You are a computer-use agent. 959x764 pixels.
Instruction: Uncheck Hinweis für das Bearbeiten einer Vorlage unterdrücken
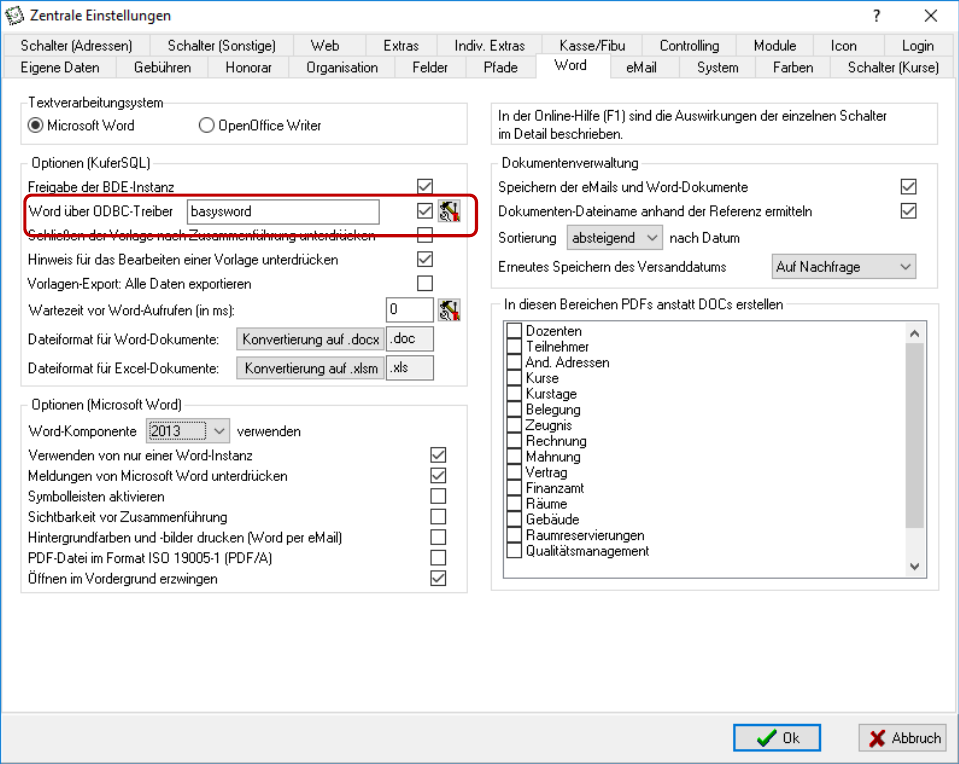[424, 259]
